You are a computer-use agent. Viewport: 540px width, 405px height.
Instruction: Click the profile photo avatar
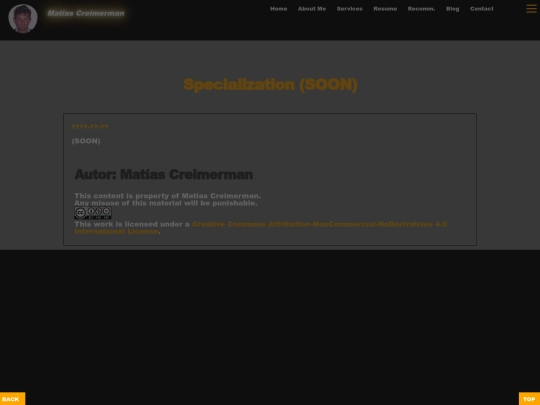point(23,19)
